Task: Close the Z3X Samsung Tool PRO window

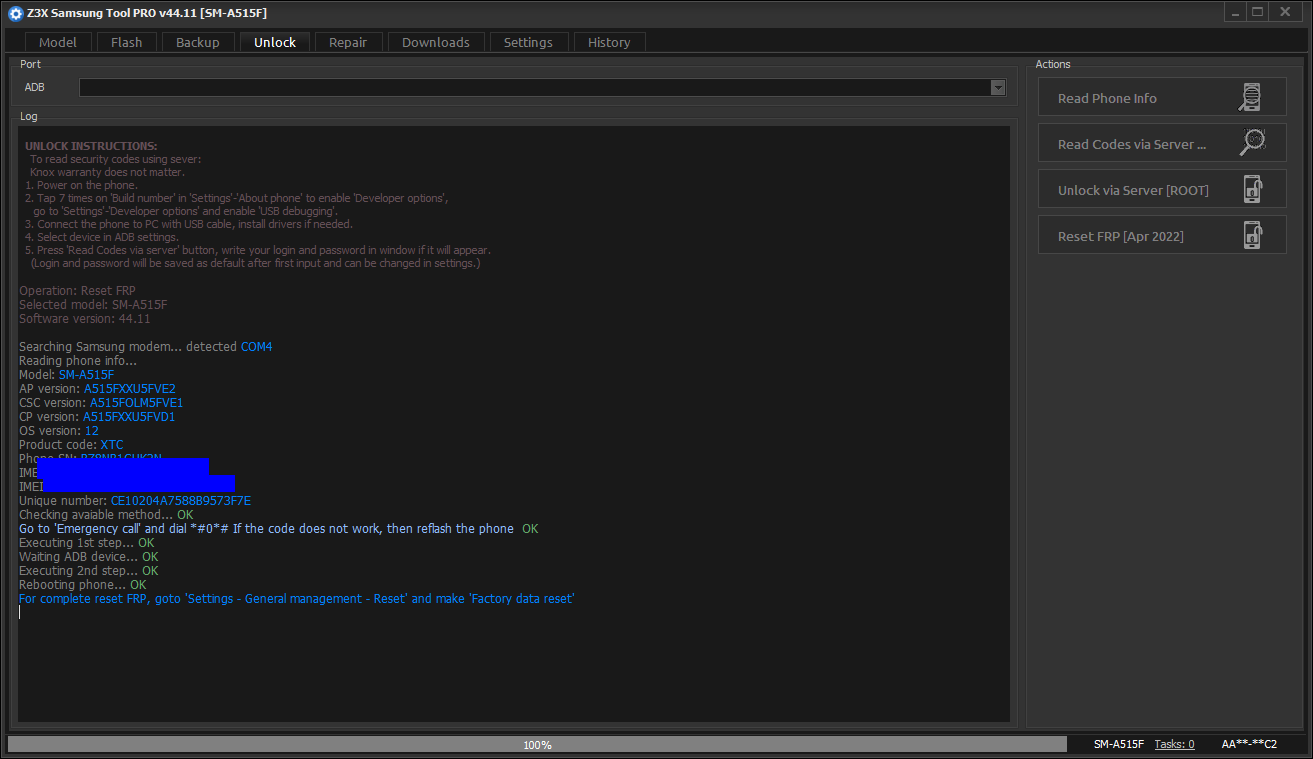Action: click(1288, 12)
